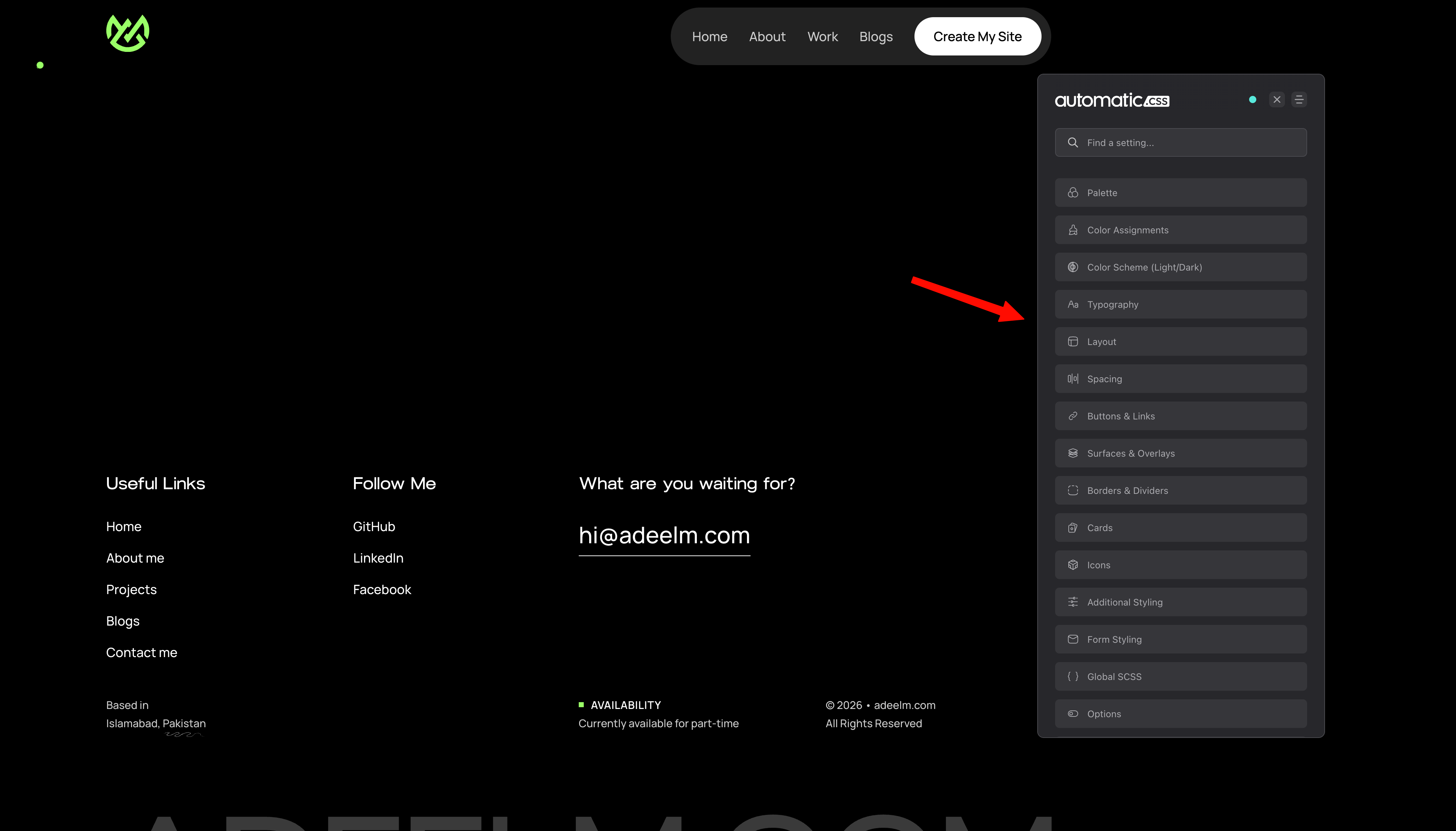Screen dimensions: 1456x831
Task: Click the hi@adeelm.com email link
Action: tap(664, 536)
